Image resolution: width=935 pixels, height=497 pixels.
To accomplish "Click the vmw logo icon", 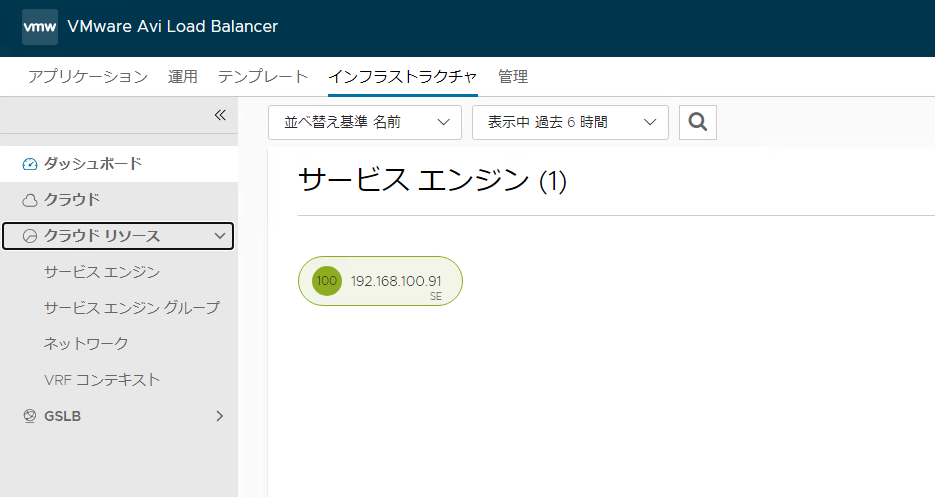I will tap(40, 27).
